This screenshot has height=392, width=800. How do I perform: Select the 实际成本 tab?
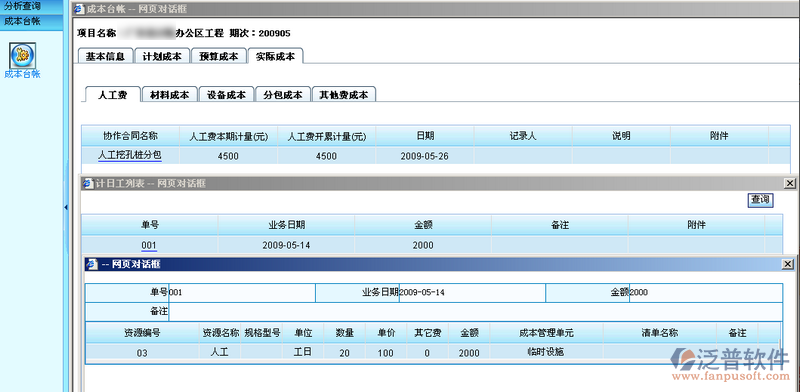pos(275,56)
